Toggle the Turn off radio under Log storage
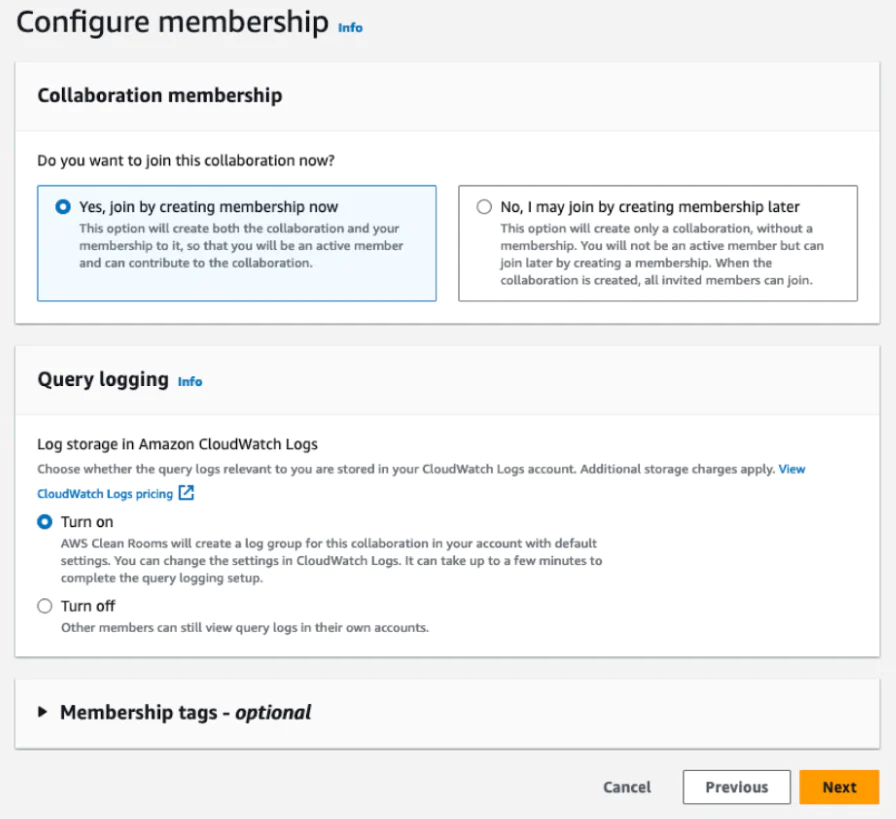896x819 pixels. (x=43, y=606)
